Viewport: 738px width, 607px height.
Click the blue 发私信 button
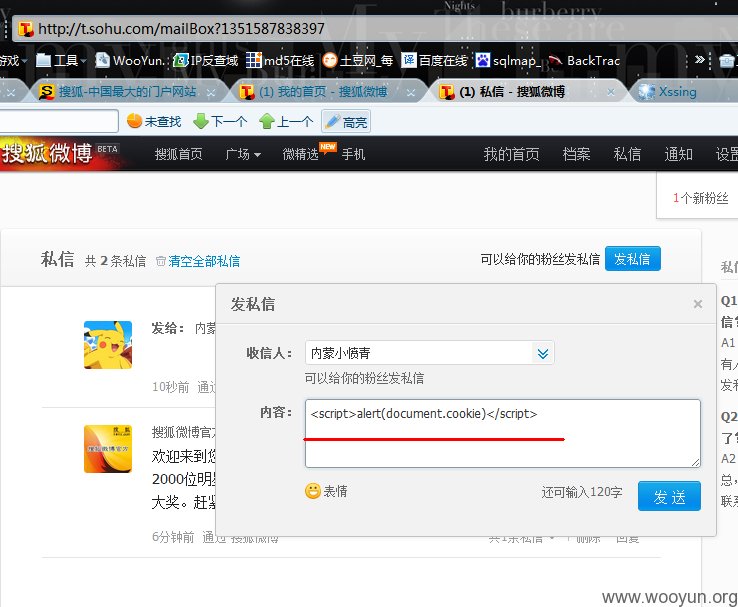[x=633, y=258]
